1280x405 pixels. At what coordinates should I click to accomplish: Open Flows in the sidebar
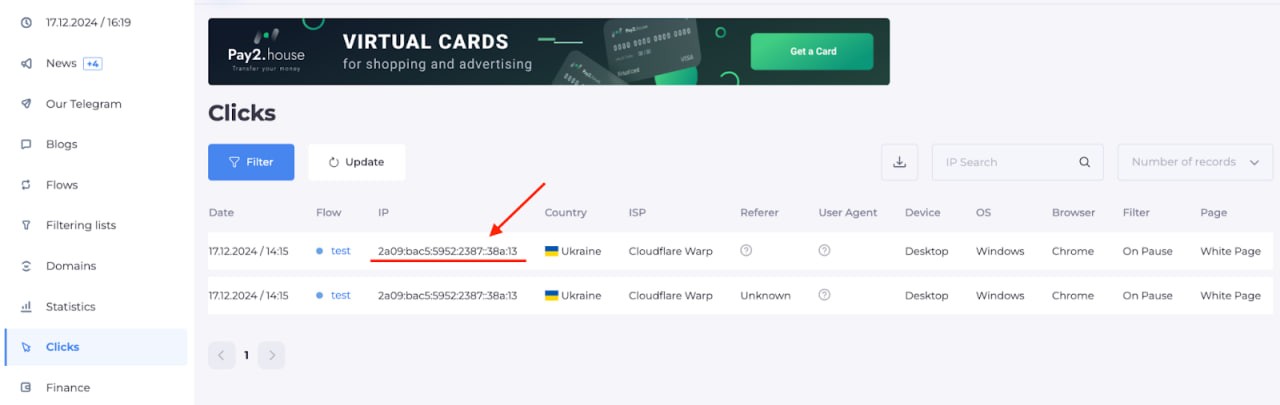pos(61,185)
